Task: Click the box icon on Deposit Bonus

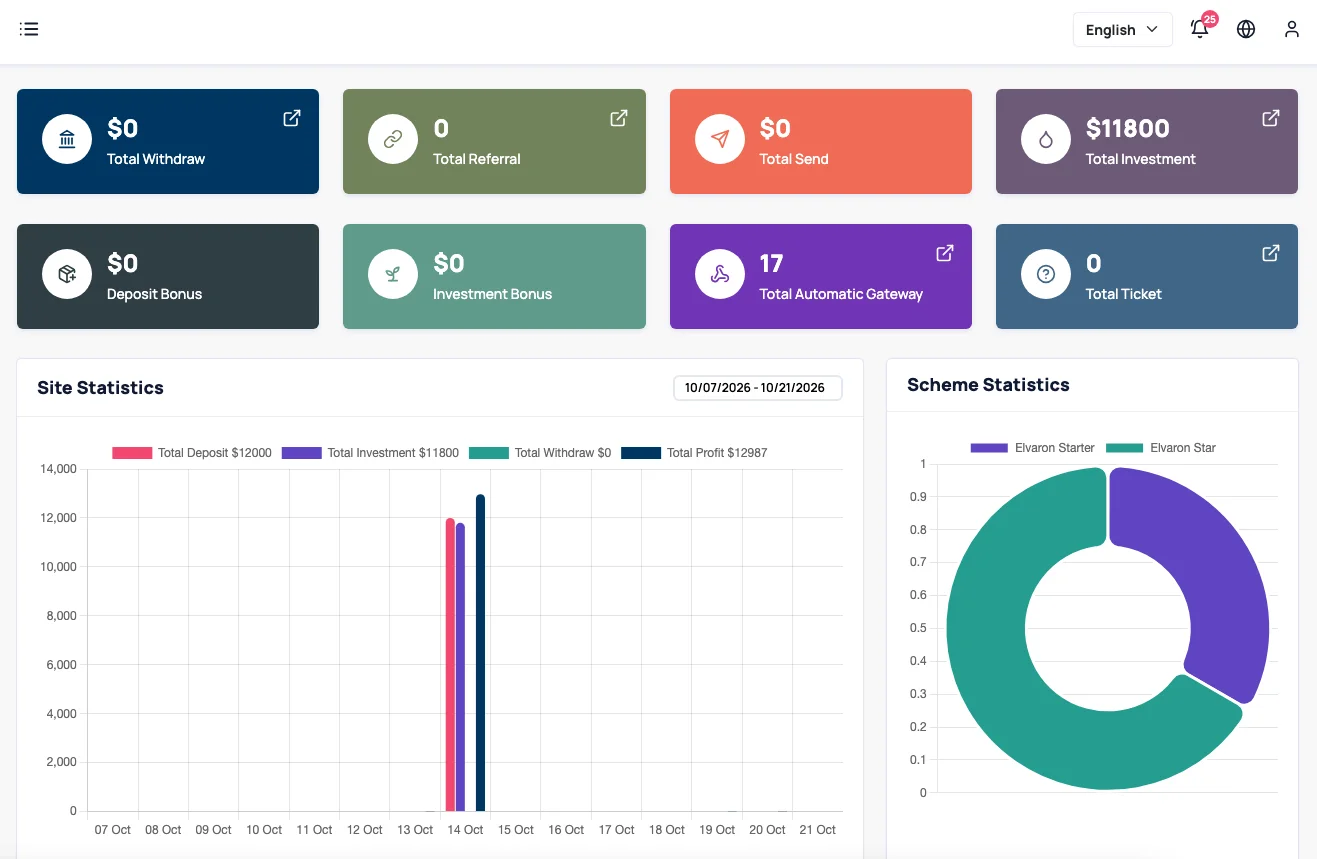Action: point(67,274)
